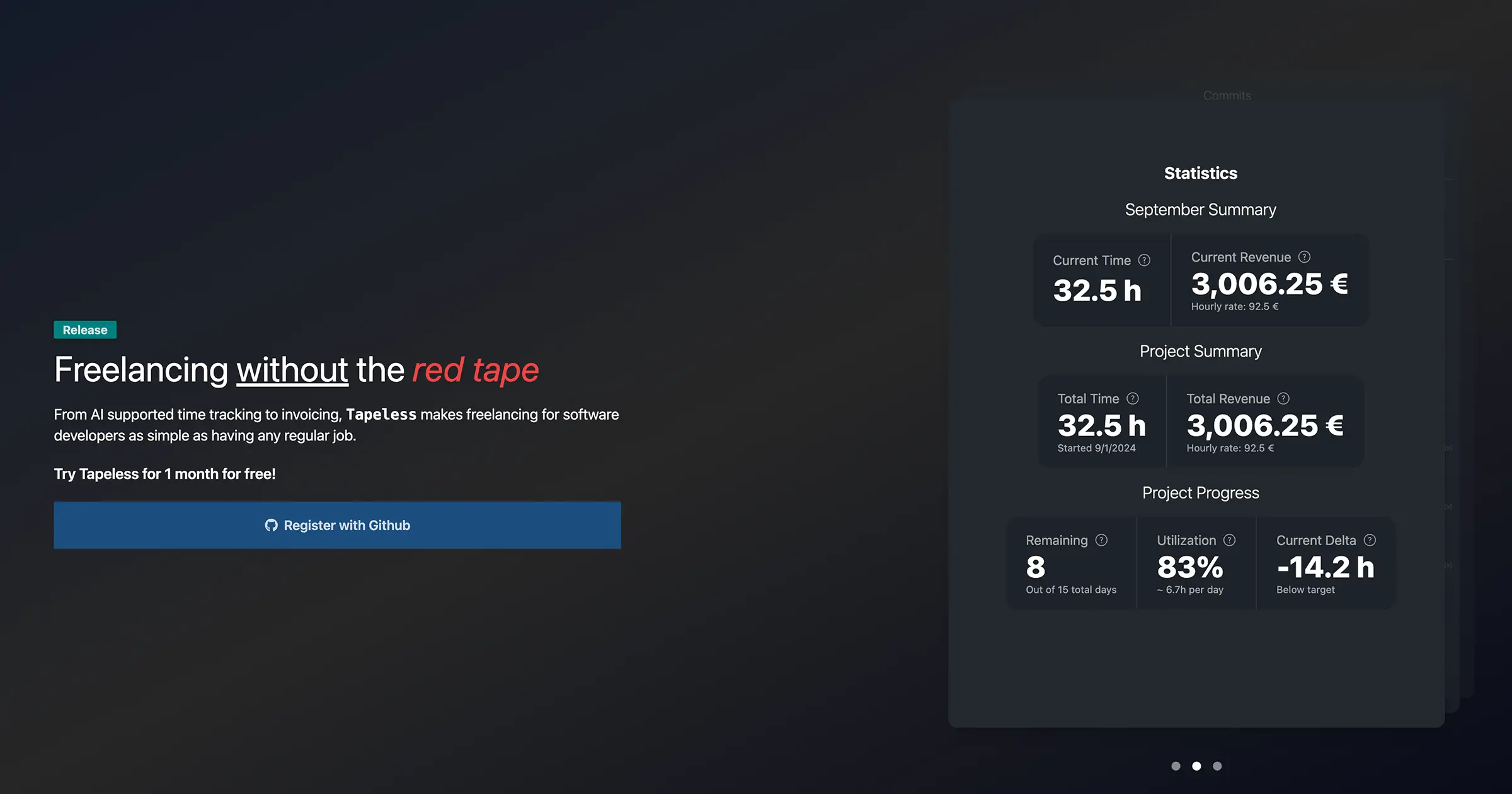
Task: Click the 3,006.25 € Current Revenue value
Action: pos(1269,284)
